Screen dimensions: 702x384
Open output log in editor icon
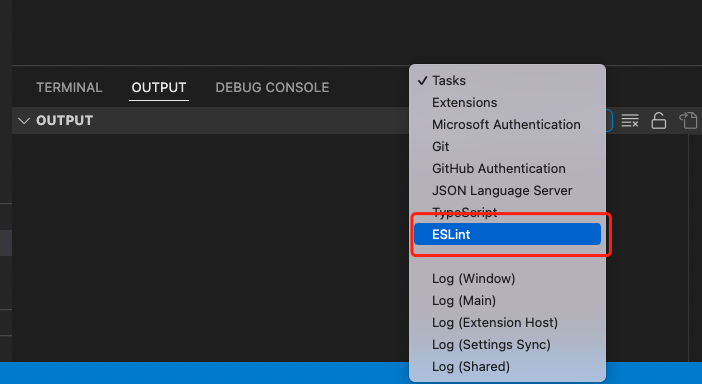pos(689,120)
